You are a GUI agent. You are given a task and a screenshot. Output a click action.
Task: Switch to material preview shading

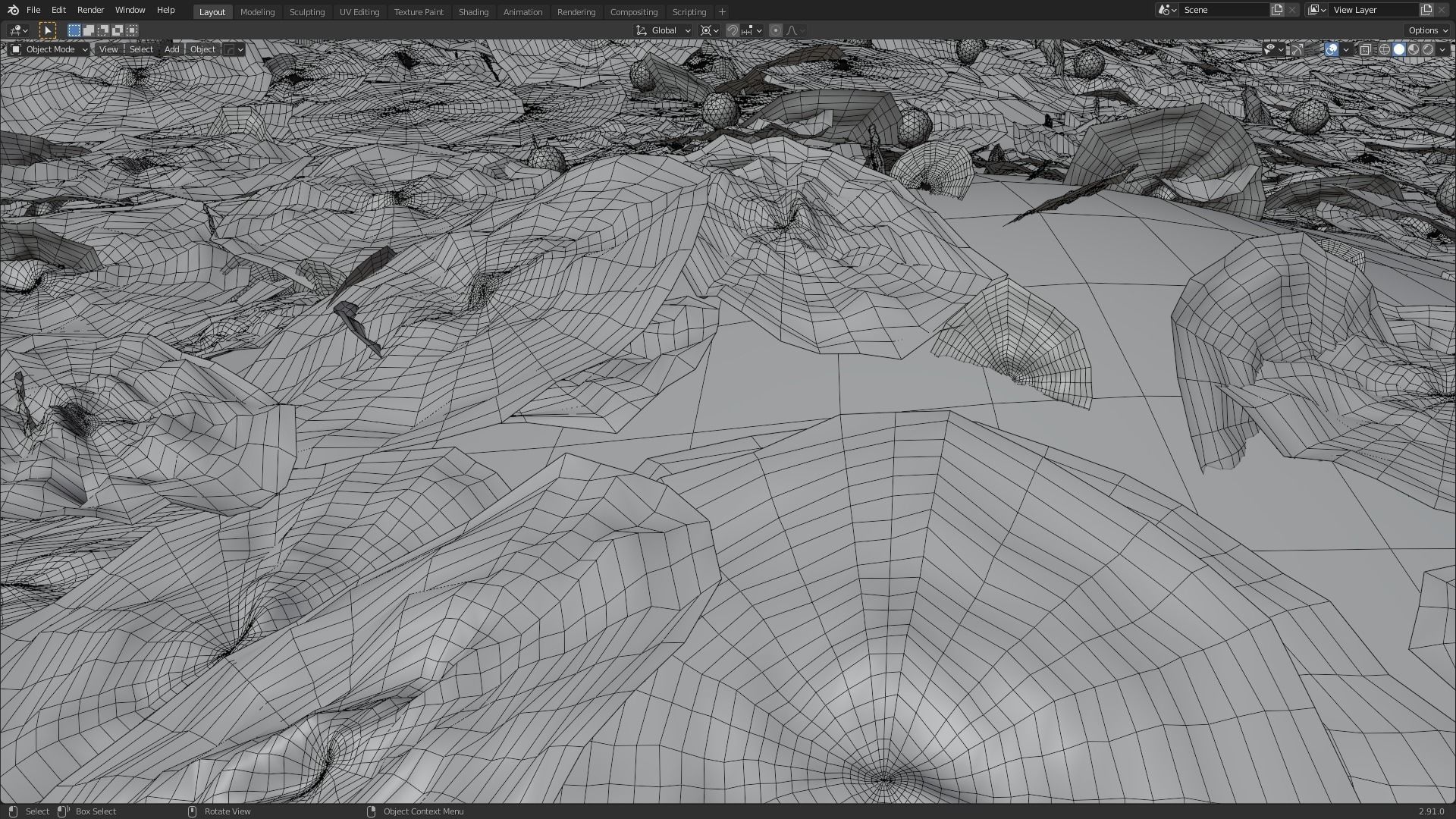1414,49
